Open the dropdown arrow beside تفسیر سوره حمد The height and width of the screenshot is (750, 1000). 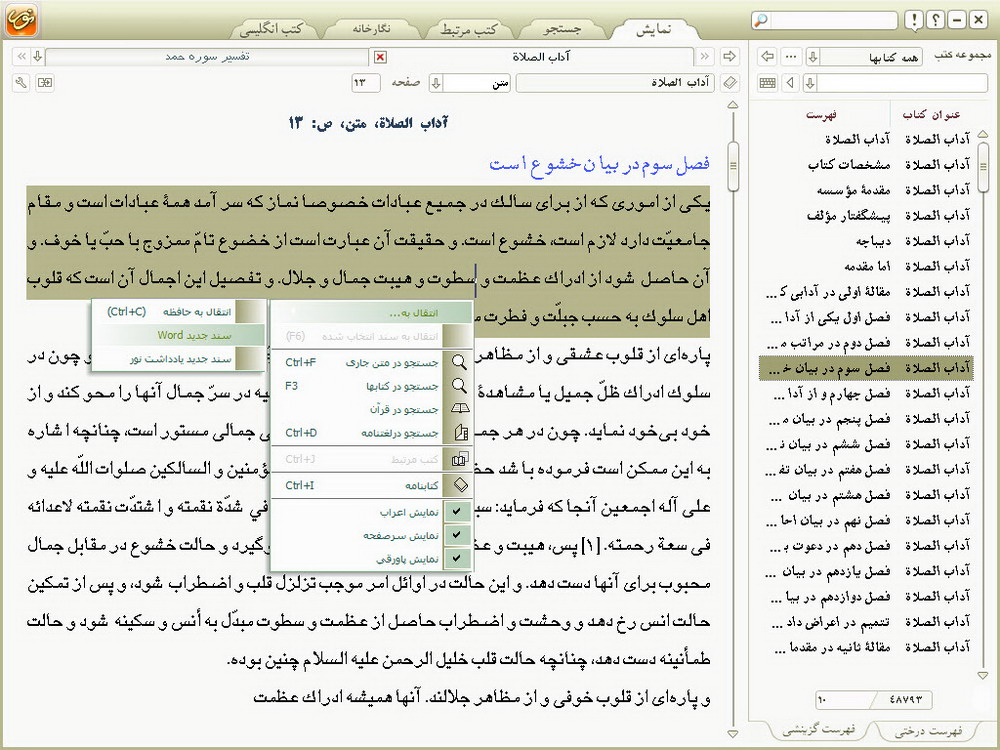click(38, 57)
